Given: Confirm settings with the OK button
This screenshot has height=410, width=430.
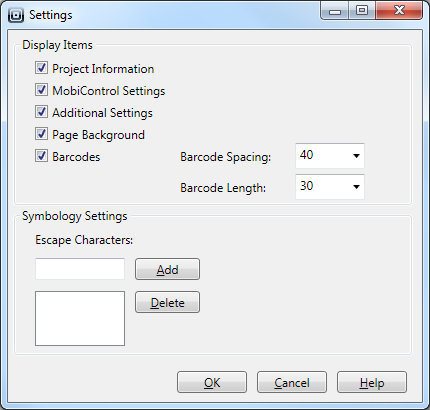Looking at the screenshot, I should click(x=212, y=382).
